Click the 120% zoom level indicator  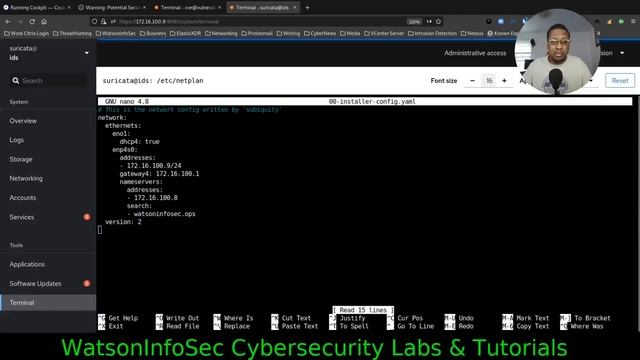click(414, 22)
